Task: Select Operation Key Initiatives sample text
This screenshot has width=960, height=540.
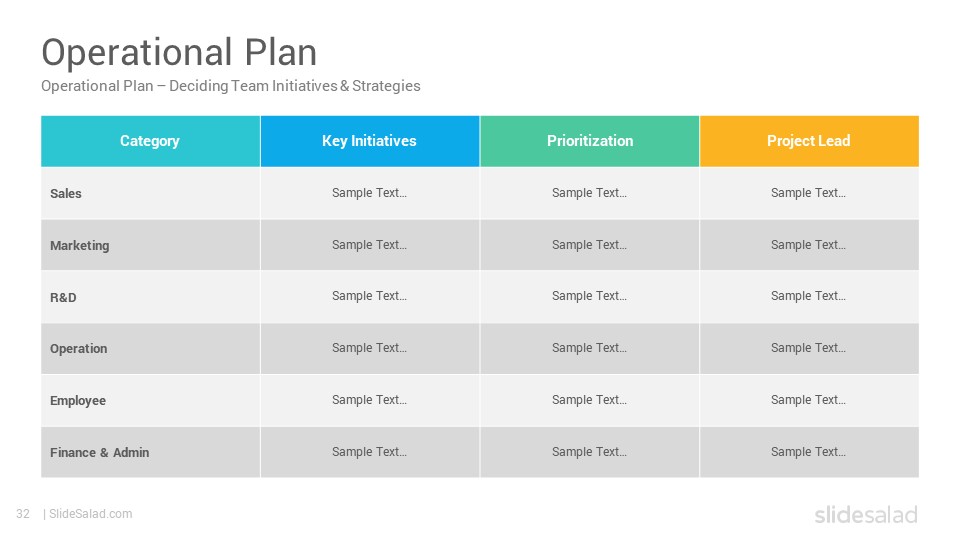Action: 369,348
